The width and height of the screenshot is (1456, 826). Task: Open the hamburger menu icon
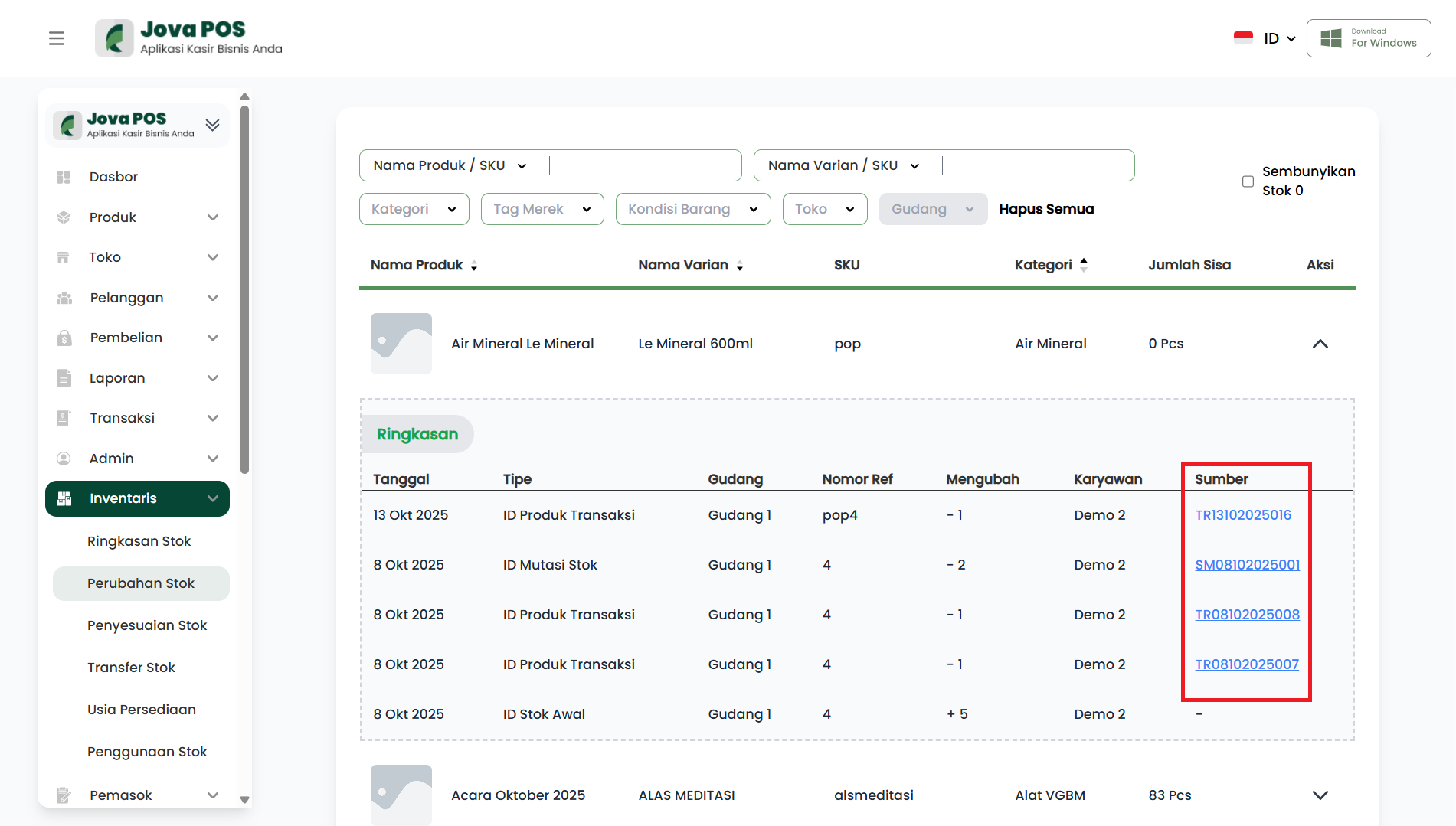click(57, 38)
